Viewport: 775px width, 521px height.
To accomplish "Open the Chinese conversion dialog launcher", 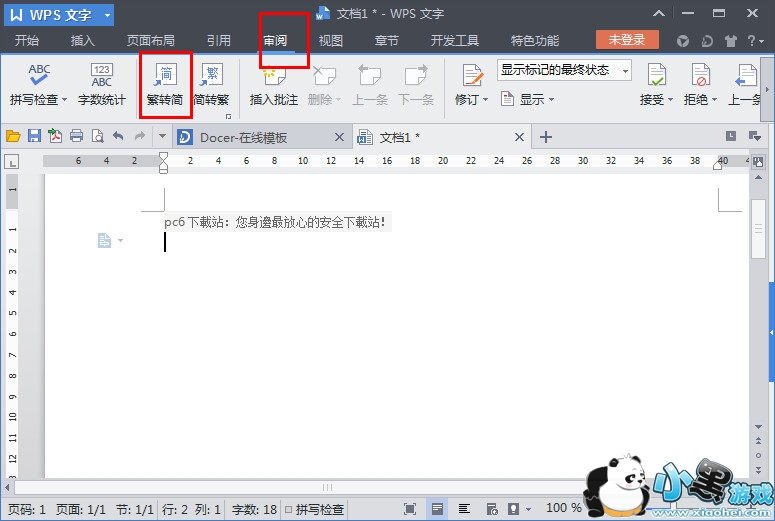I will click(x=228, y=117).
